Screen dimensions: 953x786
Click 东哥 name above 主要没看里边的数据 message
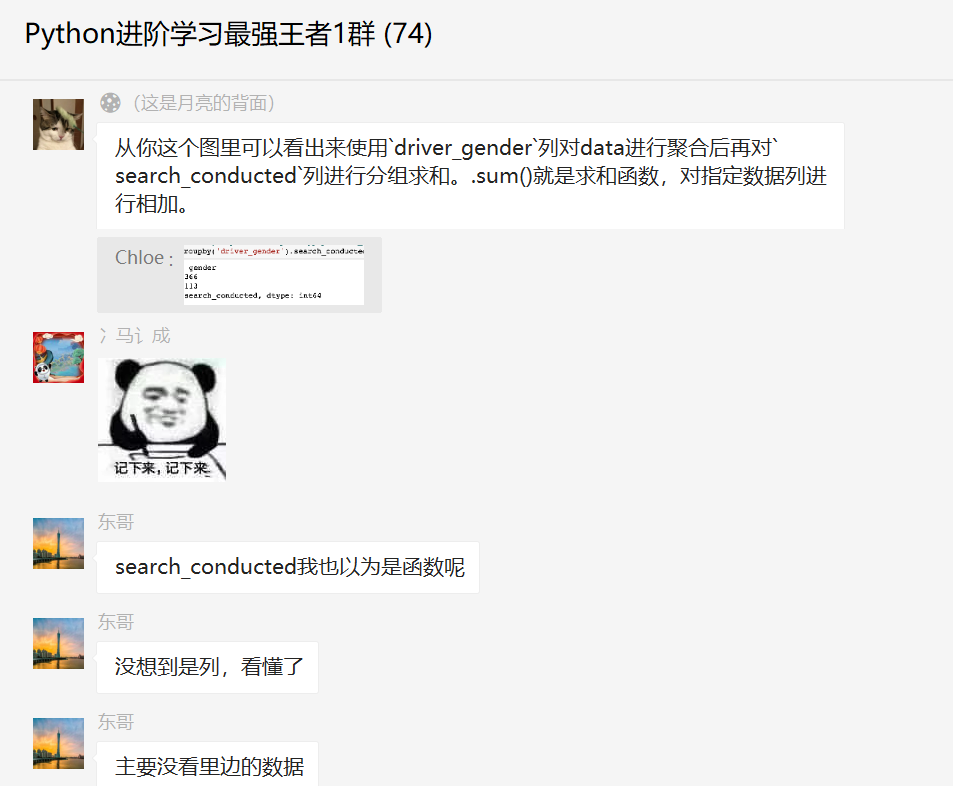click(x=116, y=722)
